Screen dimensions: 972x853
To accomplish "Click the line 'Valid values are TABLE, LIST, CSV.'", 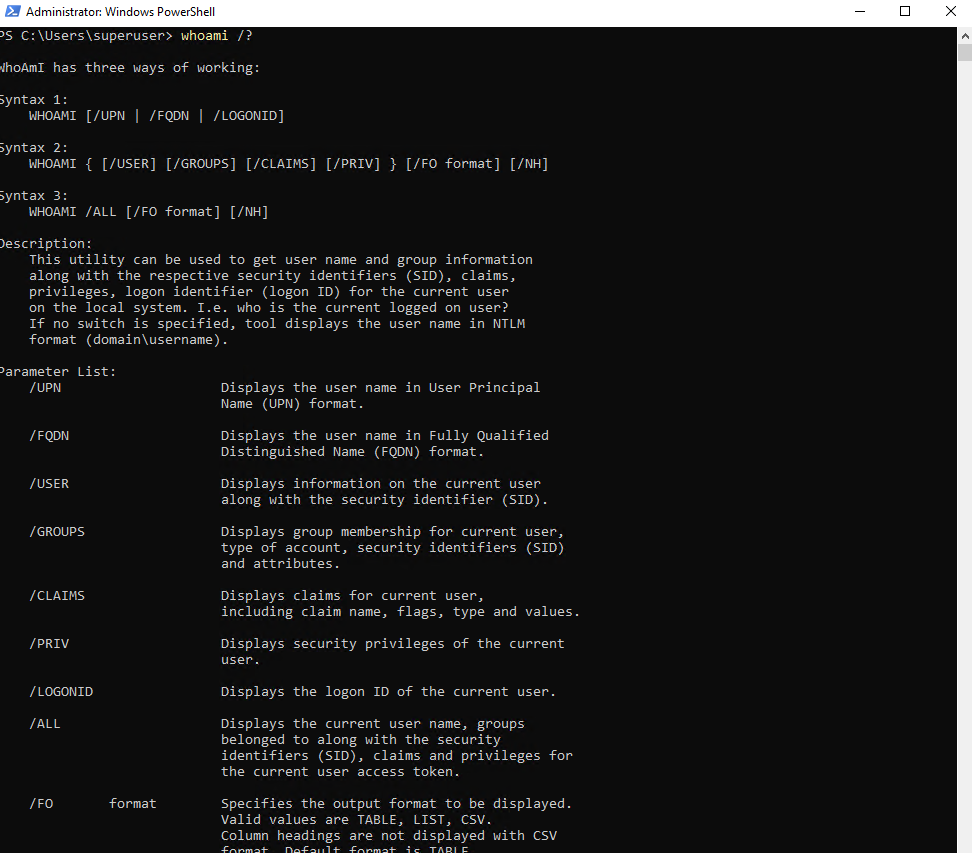I will tap(356, 820).
